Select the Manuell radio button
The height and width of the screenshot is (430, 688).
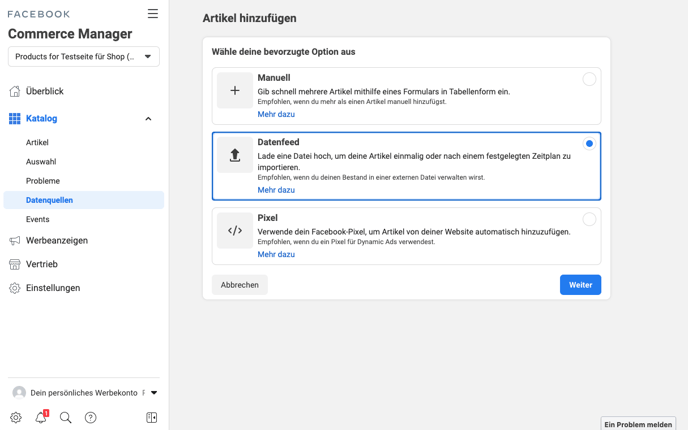[589, 79]
